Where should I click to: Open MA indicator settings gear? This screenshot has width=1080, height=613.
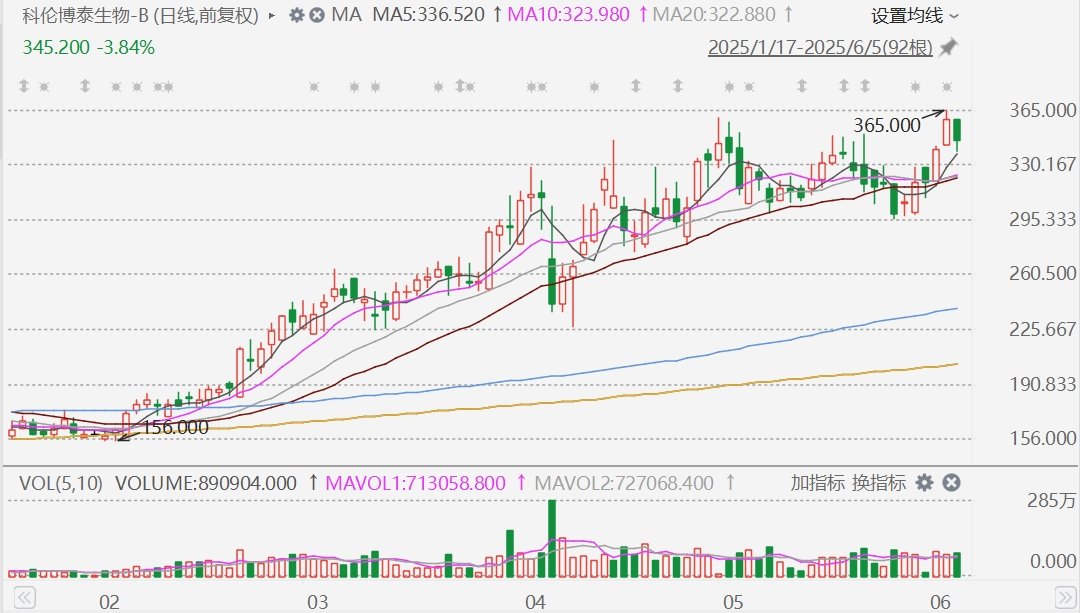pos(296,15)
